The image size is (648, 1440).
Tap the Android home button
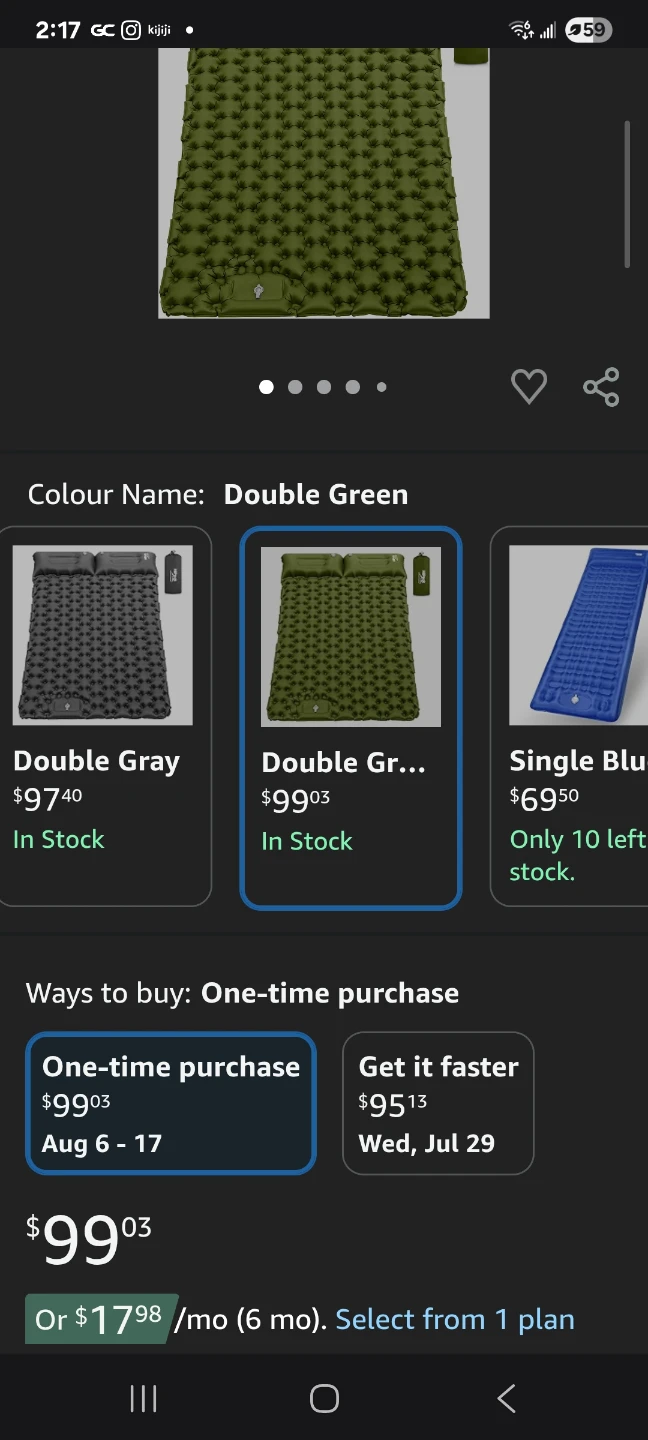[324, 1398]
